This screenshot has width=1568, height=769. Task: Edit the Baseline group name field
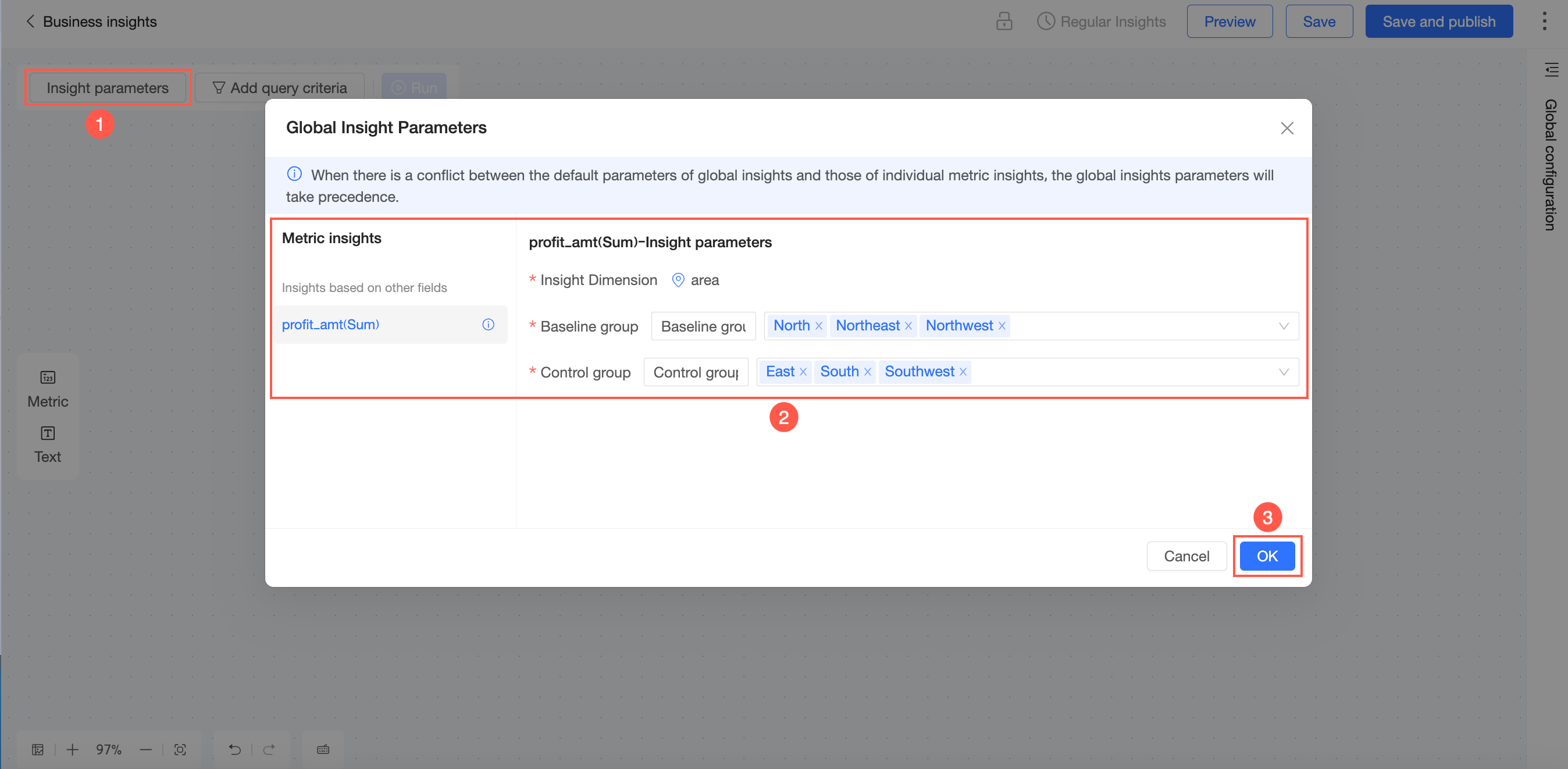point(703,326)
